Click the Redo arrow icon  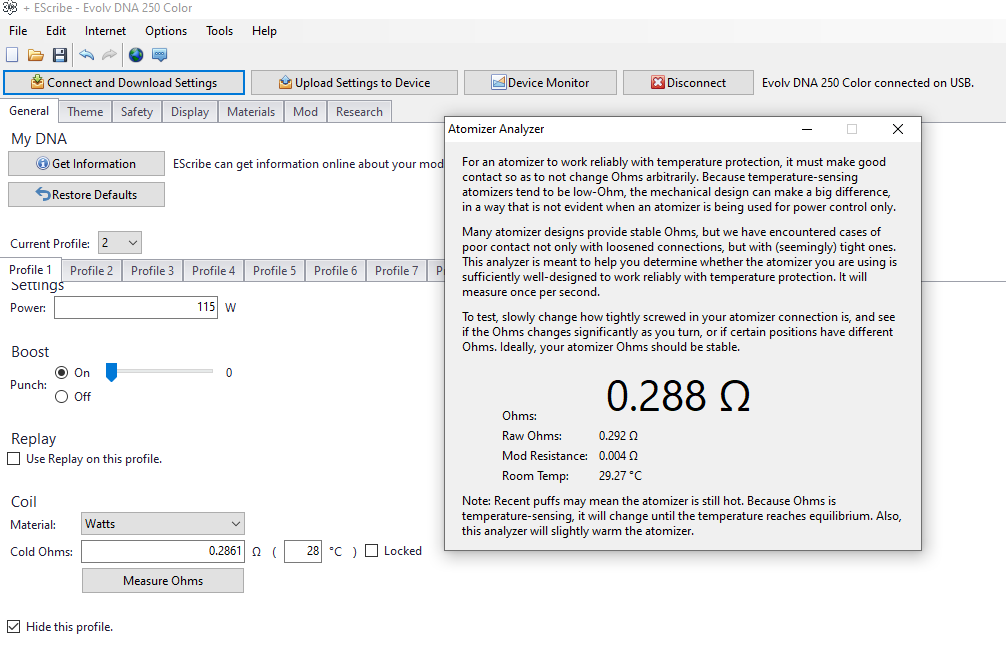[x=109, y=55]
